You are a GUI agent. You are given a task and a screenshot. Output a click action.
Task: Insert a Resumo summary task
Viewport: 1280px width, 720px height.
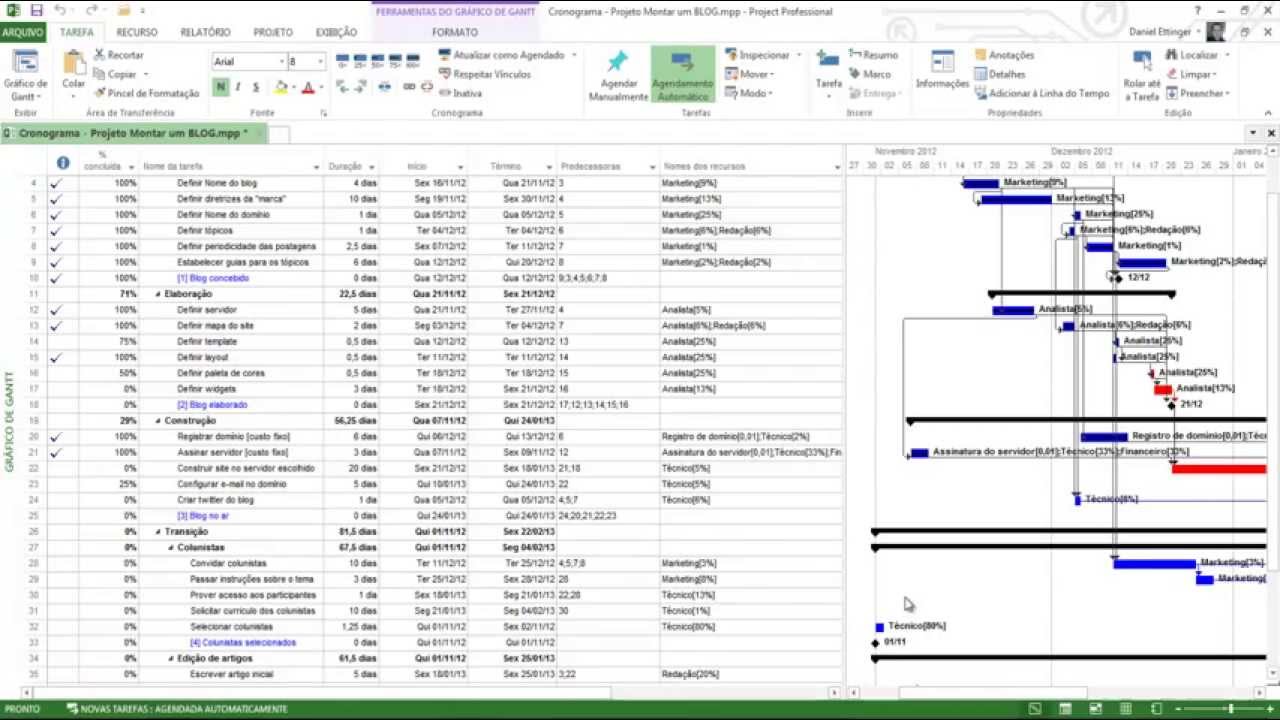click(x=872, y=55)
